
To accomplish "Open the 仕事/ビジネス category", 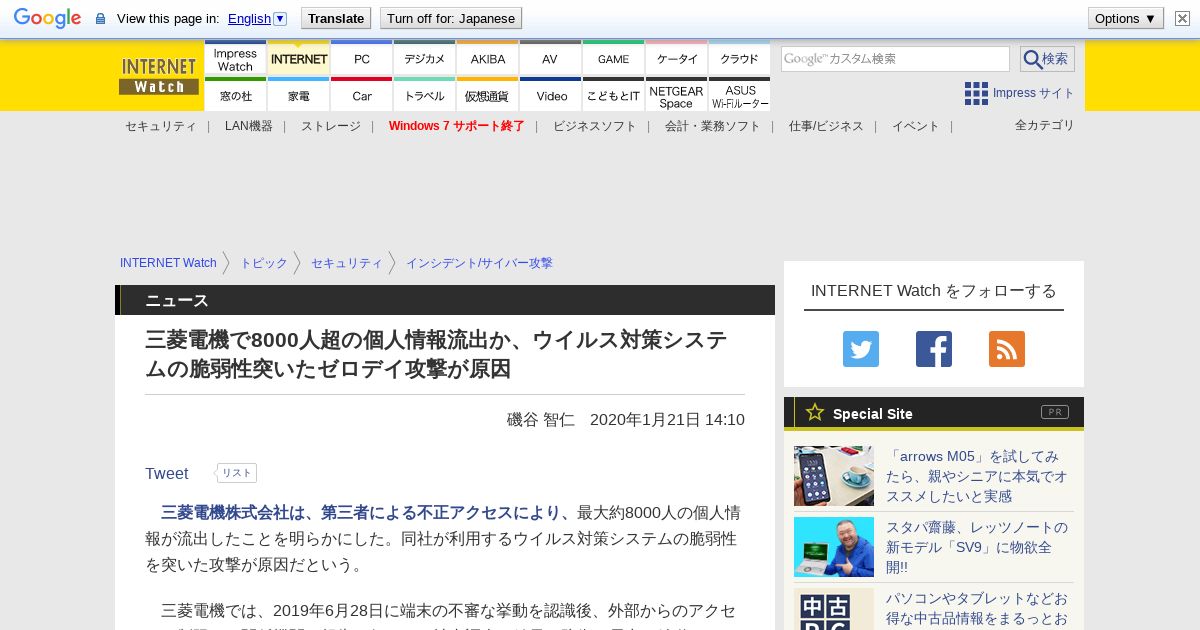I will 826,126.
